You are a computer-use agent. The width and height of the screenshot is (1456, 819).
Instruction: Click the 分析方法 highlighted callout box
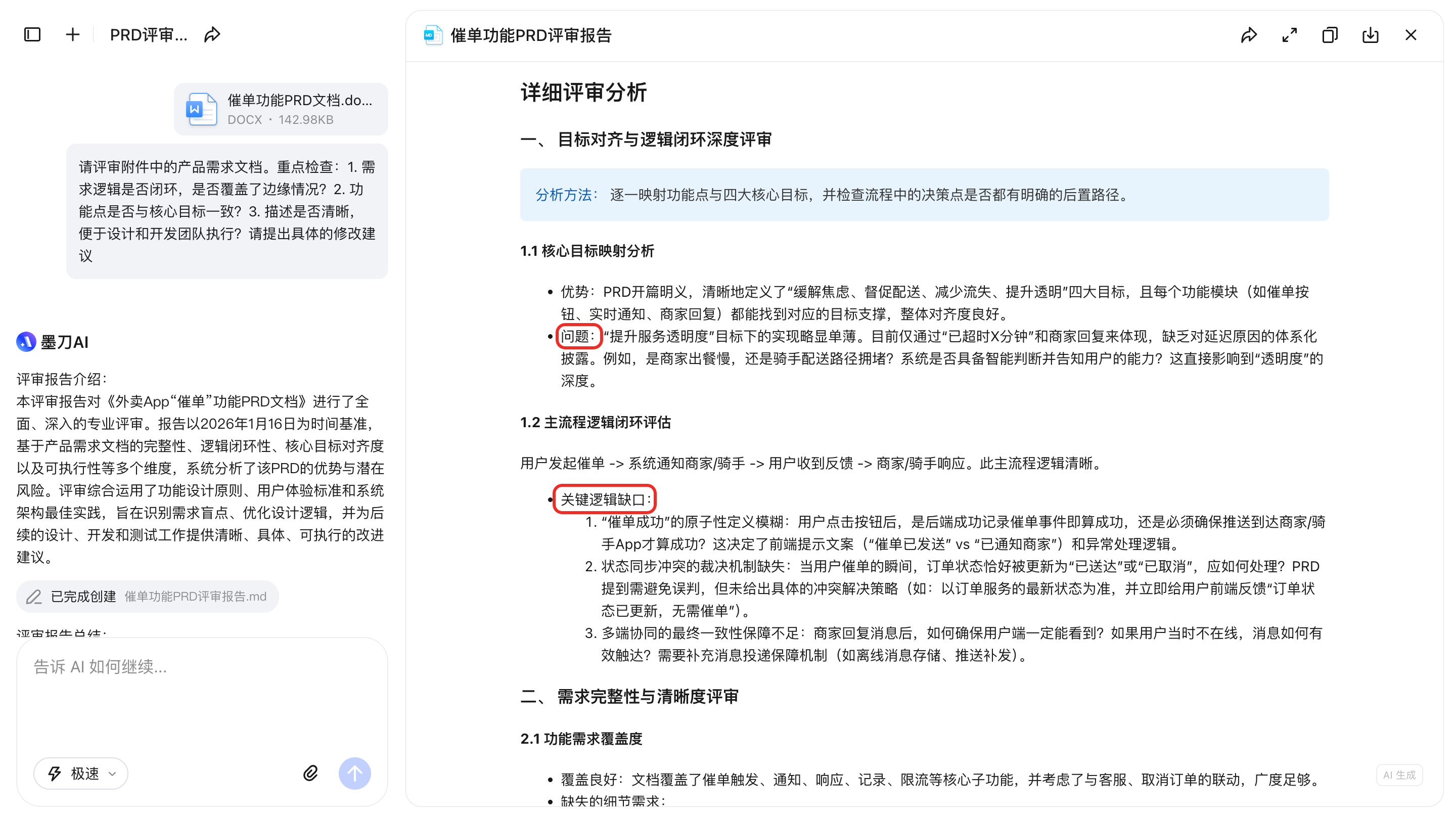(924, 195)
